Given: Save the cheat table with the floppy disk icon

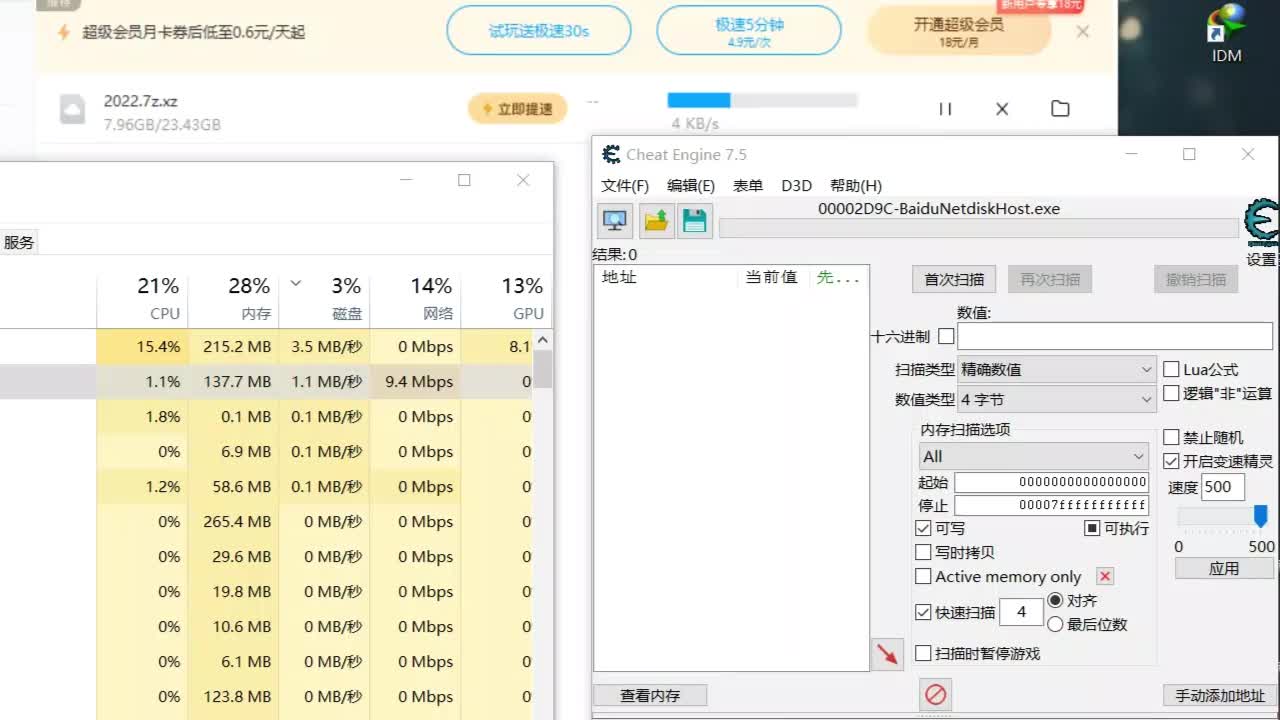Looking at the screenshot, I should 694,220.
